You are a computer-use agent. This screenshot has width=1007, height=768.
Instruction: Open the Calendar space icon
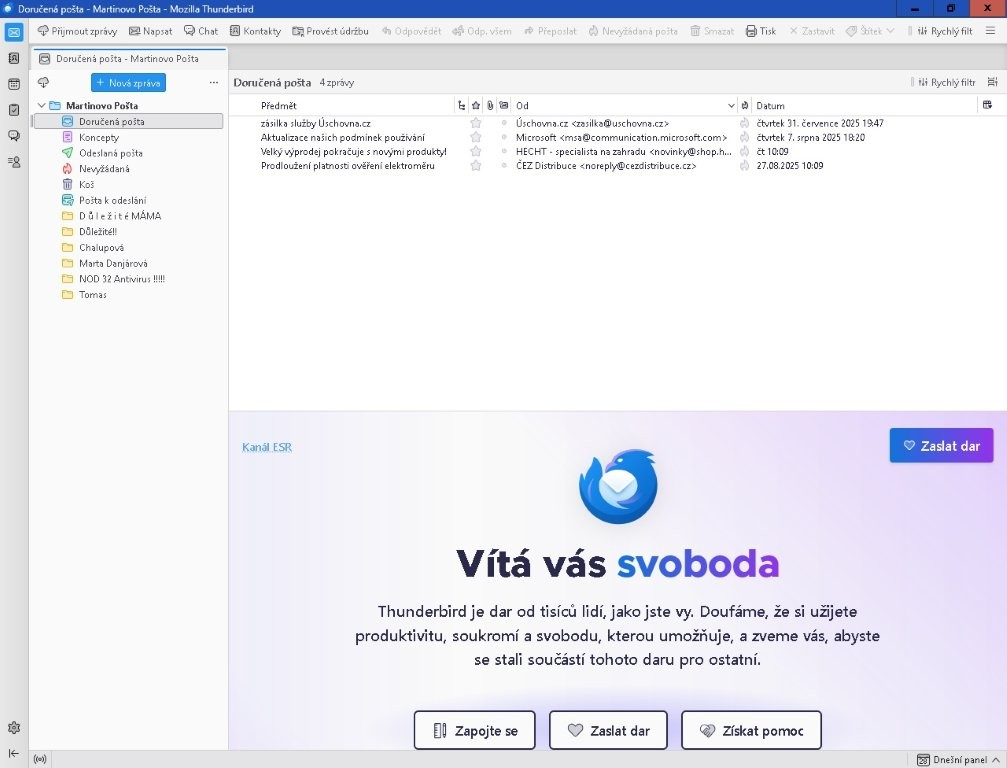(14, 84)
